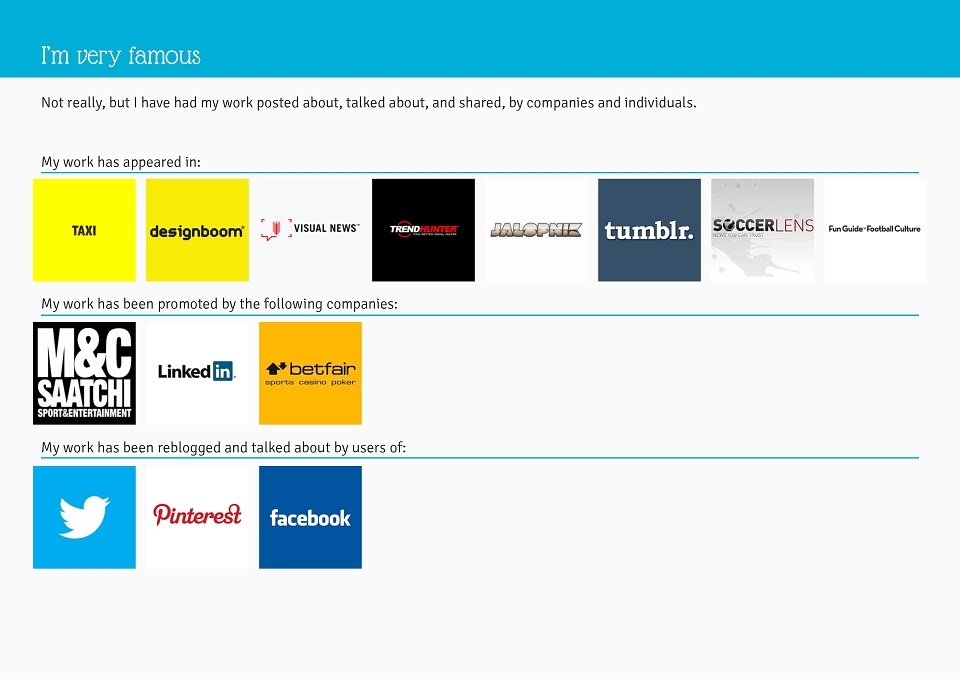Viewport: 960px width, 679px height.
Task: Click the TrendHunter black logo tile
Action: coord(423,230)
